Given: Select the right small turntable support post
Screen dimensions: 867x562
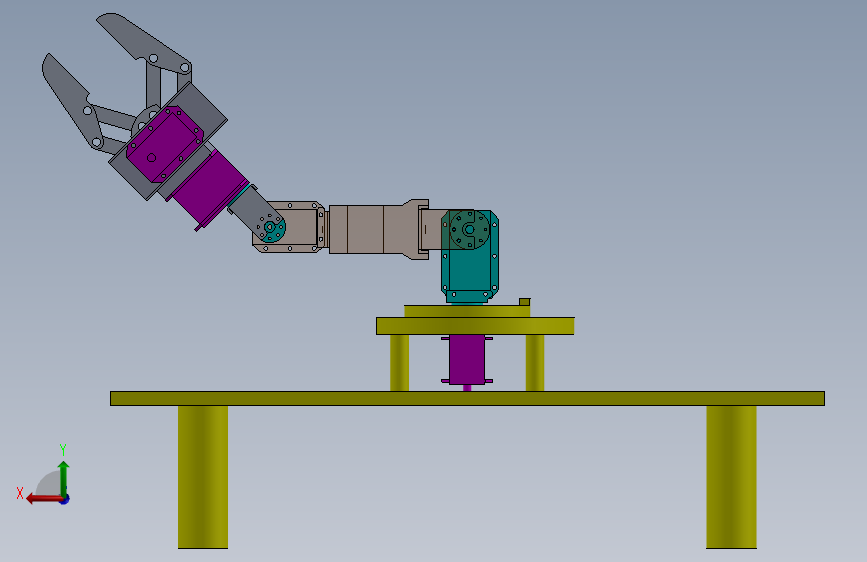Looking at the screenshot, I should click(x=535, y=363).
